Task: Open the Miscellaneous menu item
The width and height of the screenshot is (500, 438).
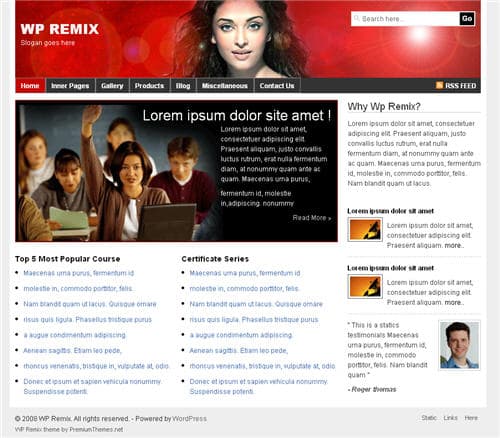Action: (x=225, y=86)
